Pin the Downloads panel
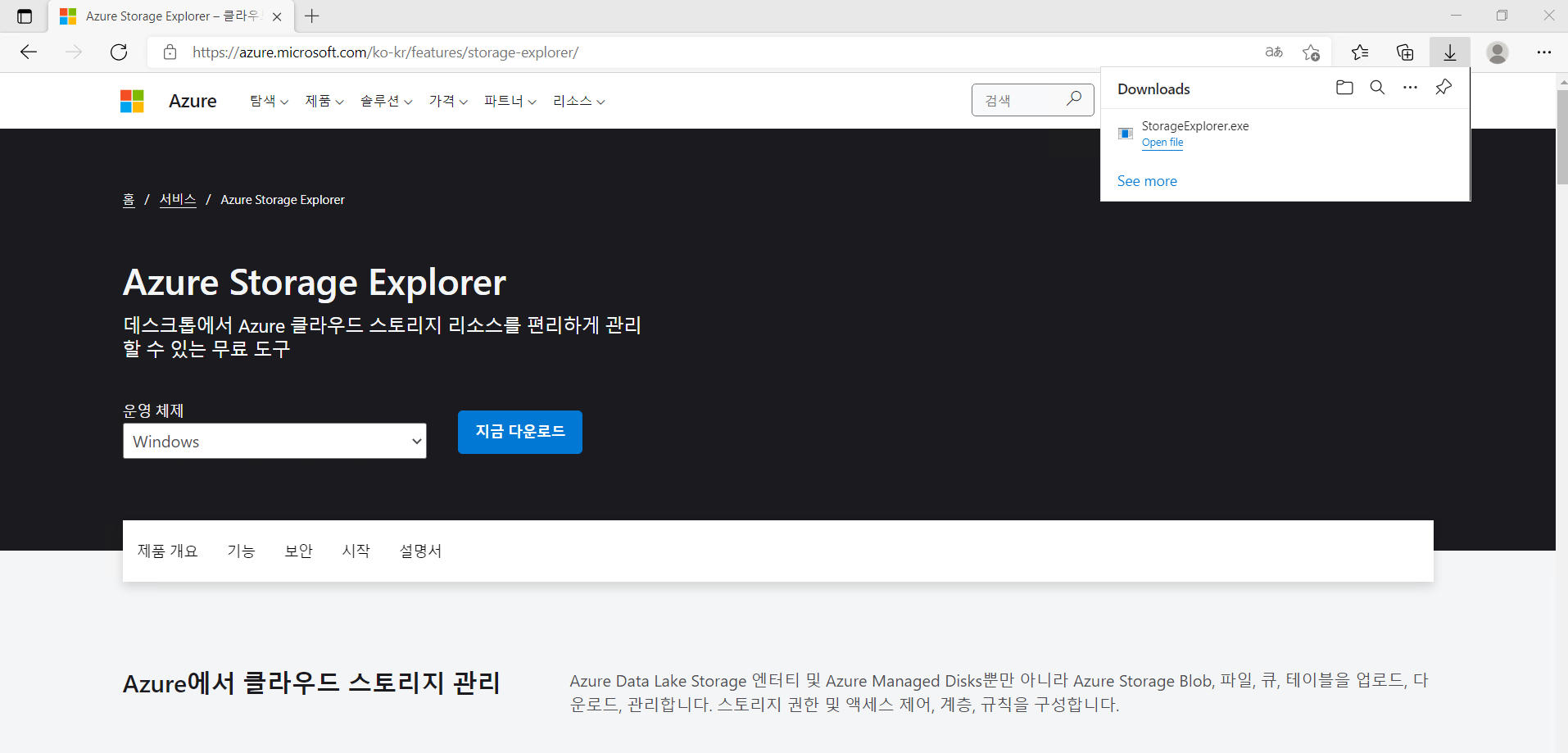Screen dimensions: 1568x753 [x=1443, y=88]
